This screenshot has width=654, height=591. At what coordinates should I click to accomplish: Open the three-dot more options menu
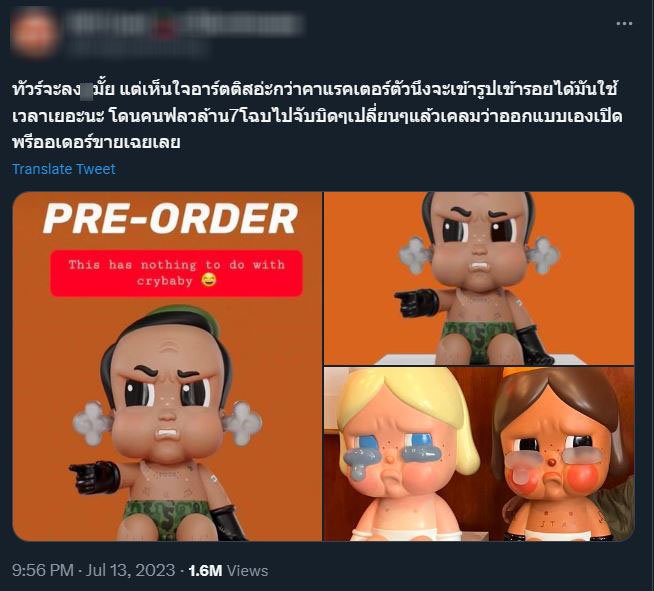624,24
